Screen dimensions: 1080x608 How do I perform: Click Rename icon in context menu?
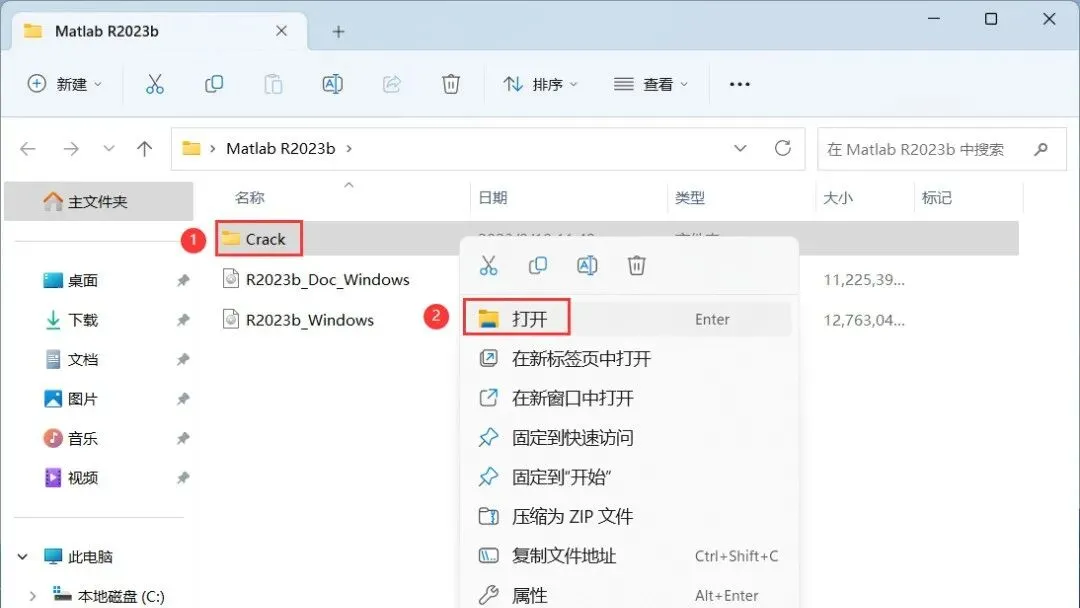coord(588,265)
